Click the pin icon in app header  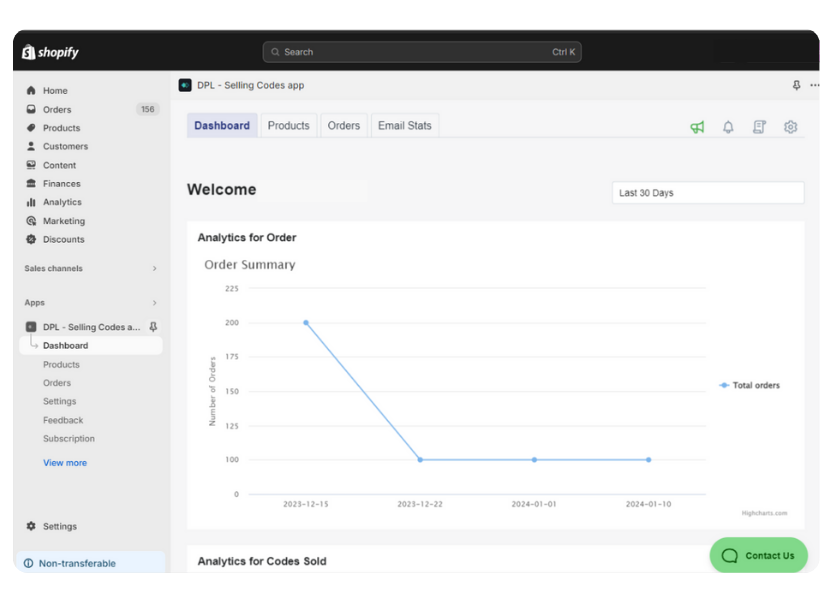pos(796,86)
